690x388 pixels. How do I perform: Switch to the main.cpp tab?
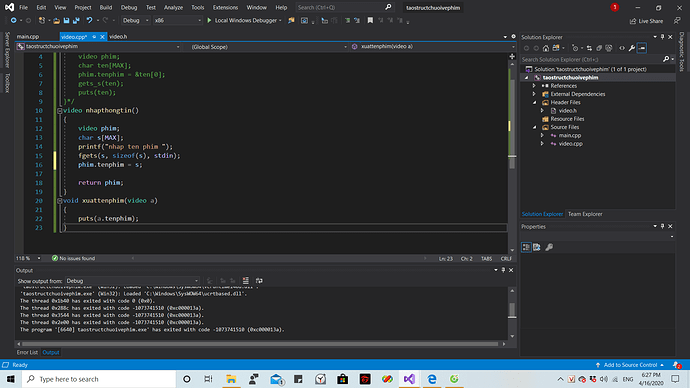pos(28,37)
